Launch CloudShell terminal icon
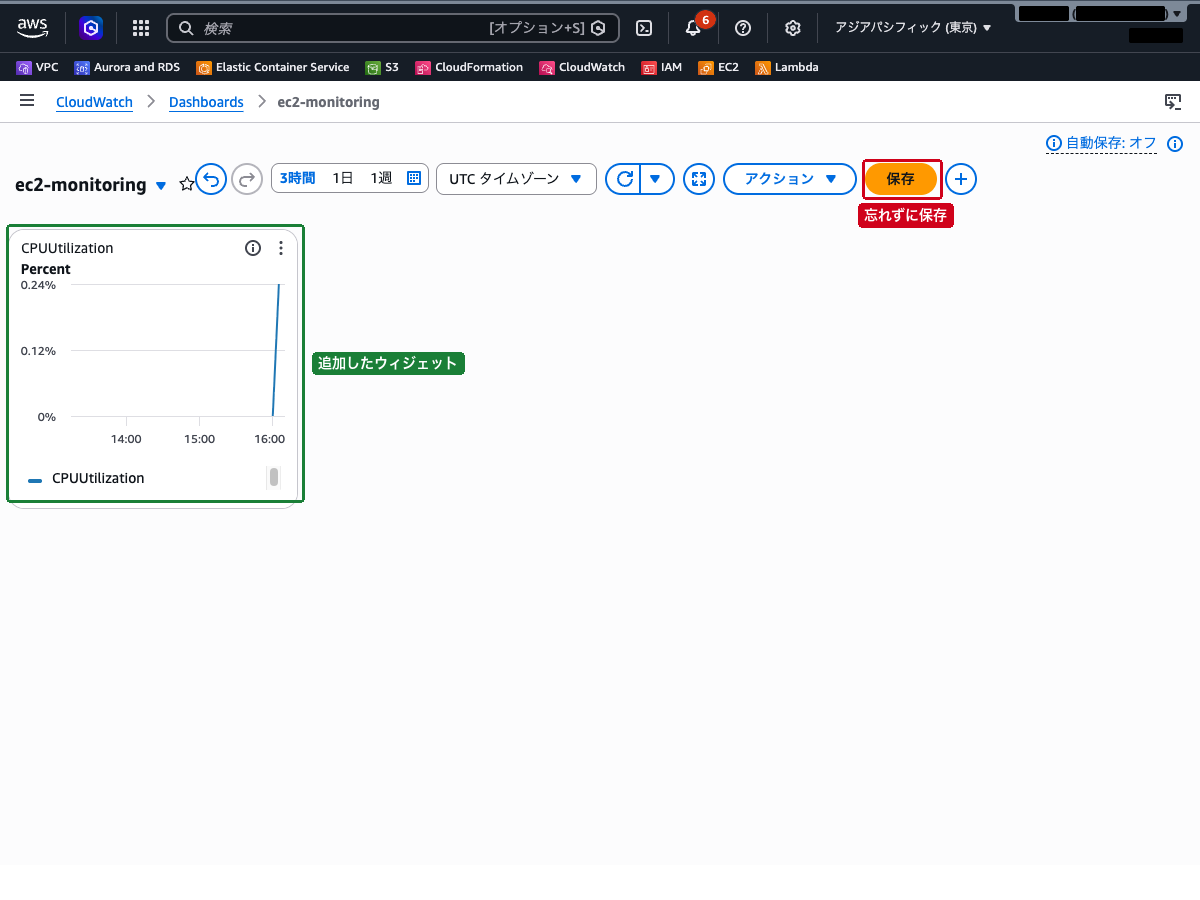 pyautogui.click(x=645, y=28)
